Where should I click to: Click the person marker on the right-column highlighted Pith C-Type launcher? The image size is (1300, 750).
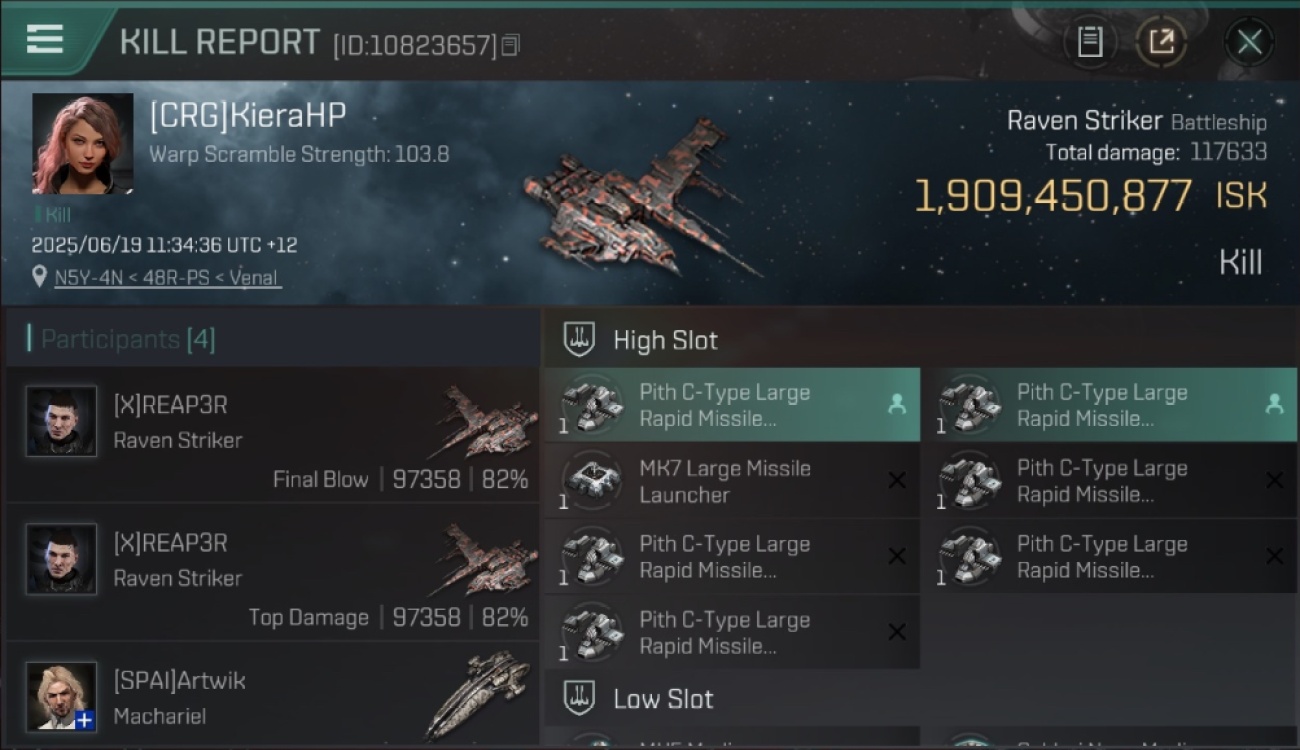(1274, 404)
